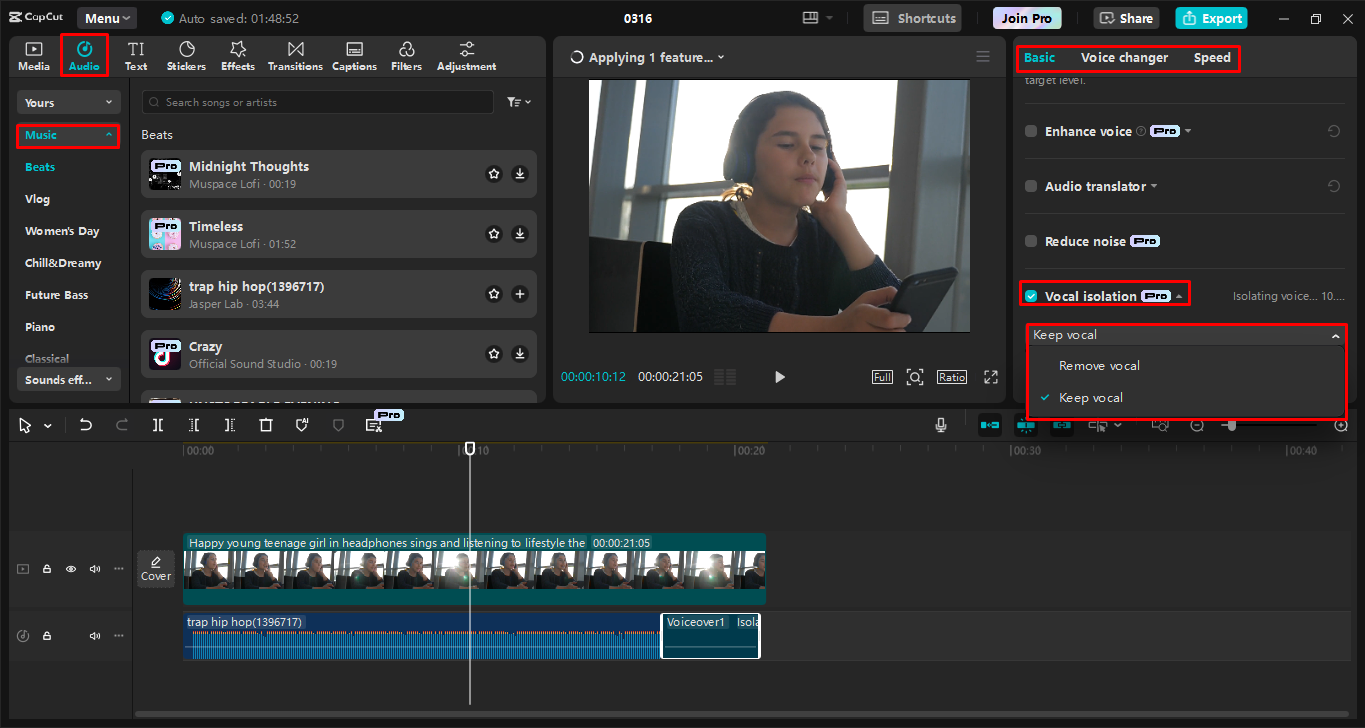Undo the last edit in the timeline

(x=85, y=424)
